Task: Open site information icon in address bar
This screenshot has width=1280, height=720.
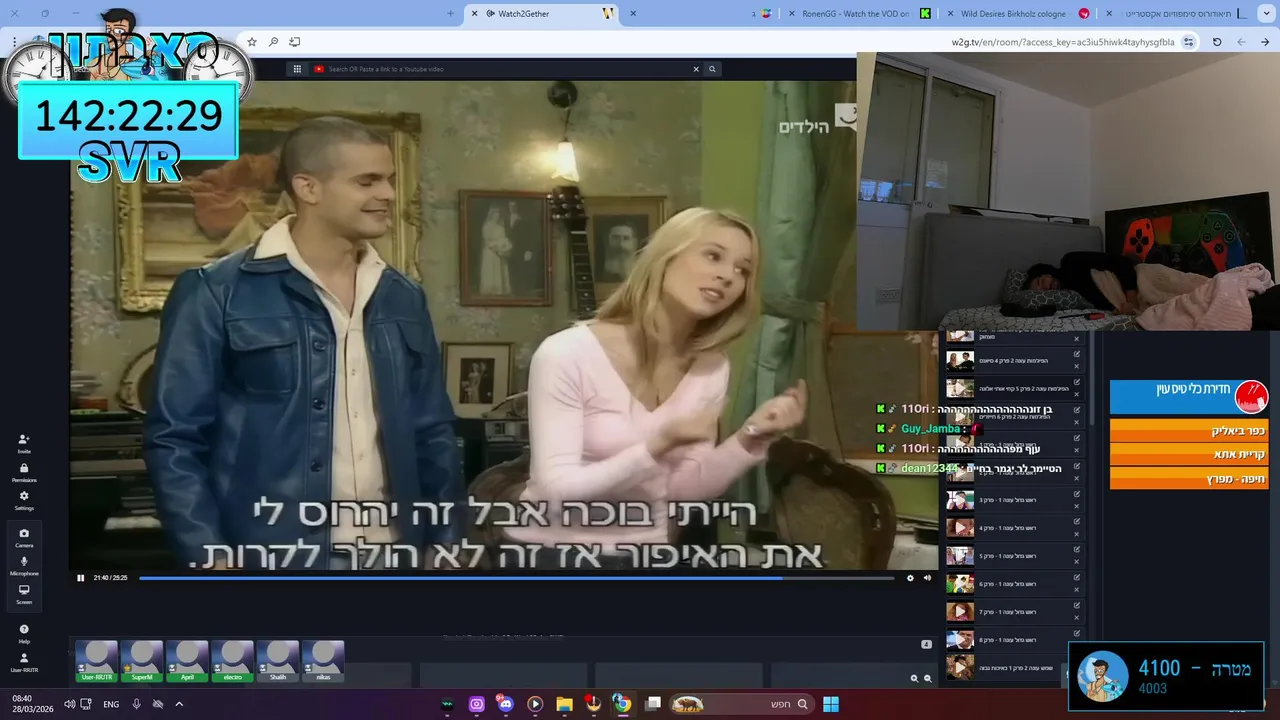Action: point(1188,42)
